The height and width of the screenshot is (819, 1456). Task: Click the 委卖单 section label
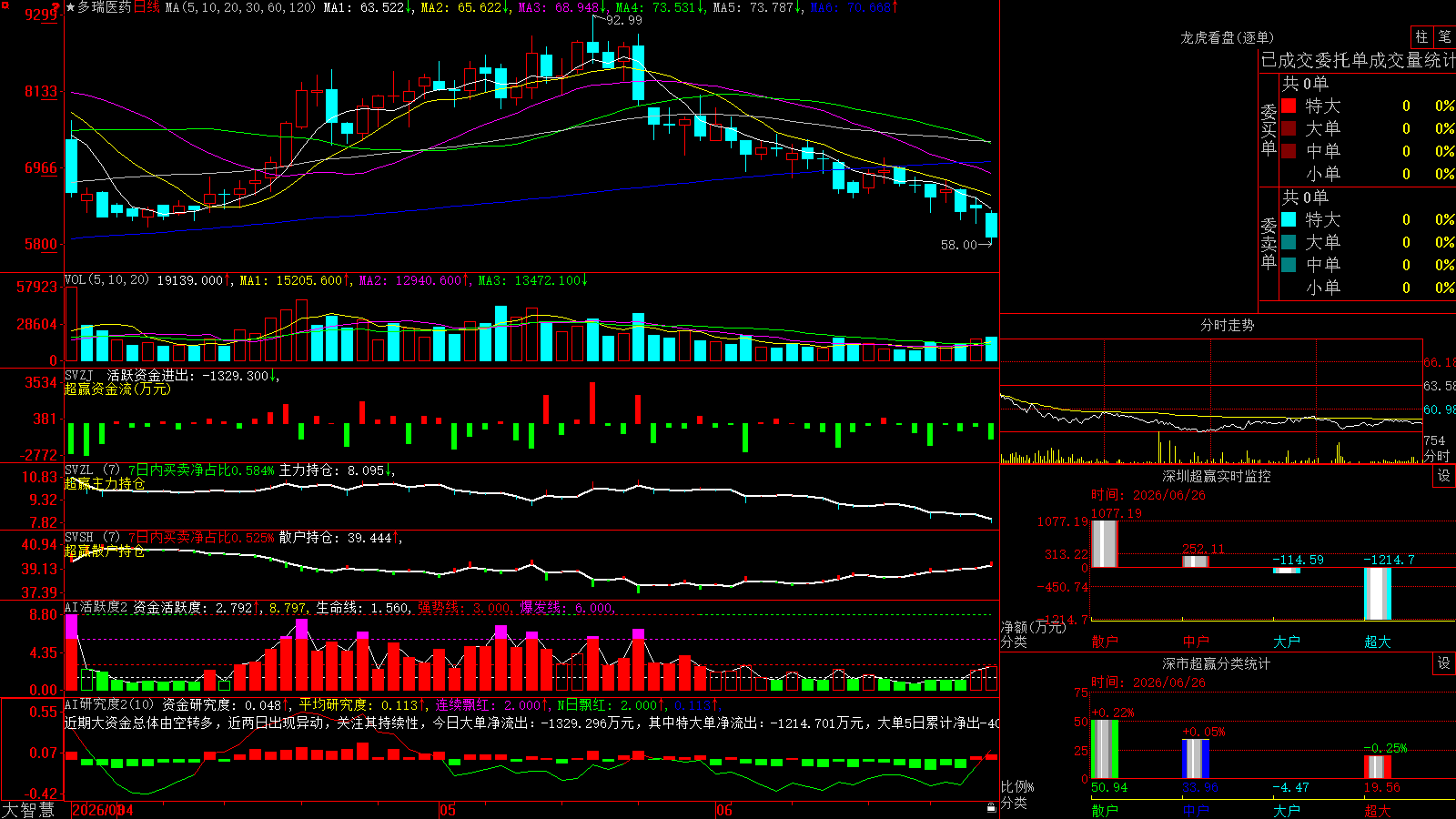pos(1269,243)
